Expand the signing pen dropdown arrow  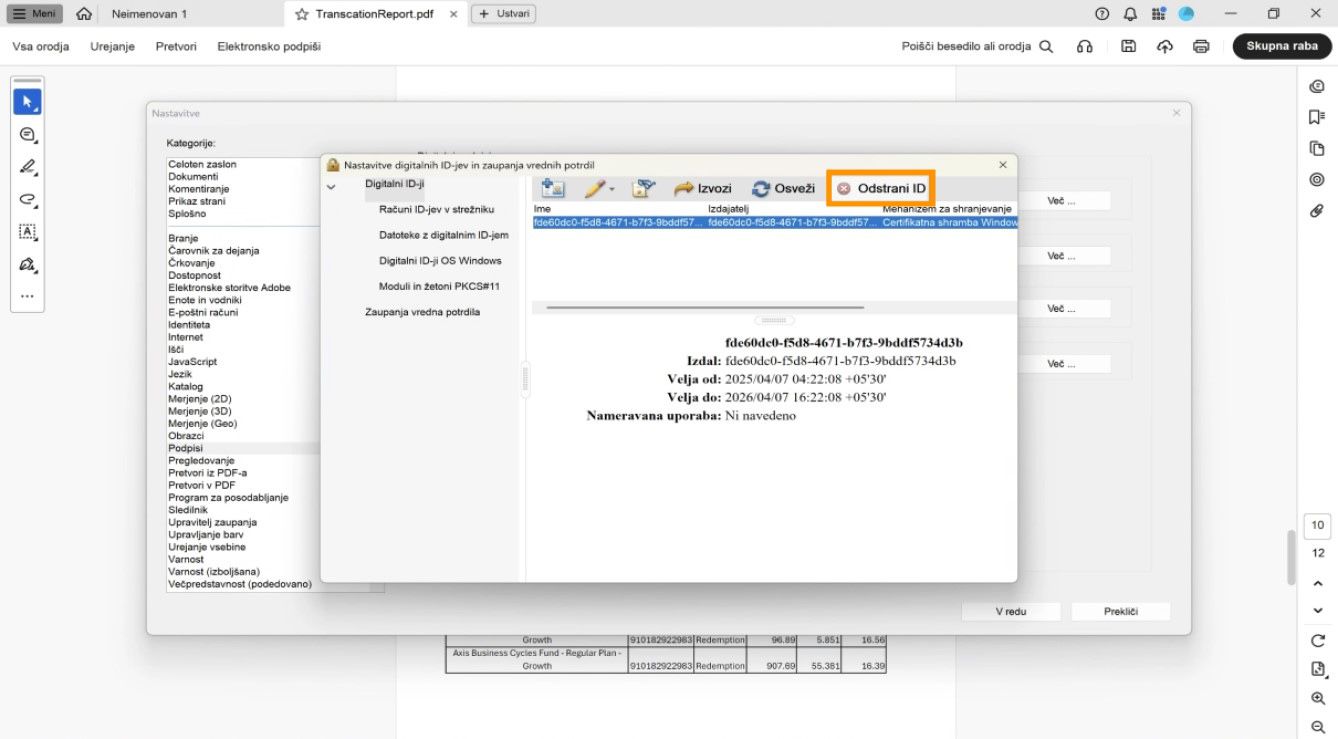point(611,189)
